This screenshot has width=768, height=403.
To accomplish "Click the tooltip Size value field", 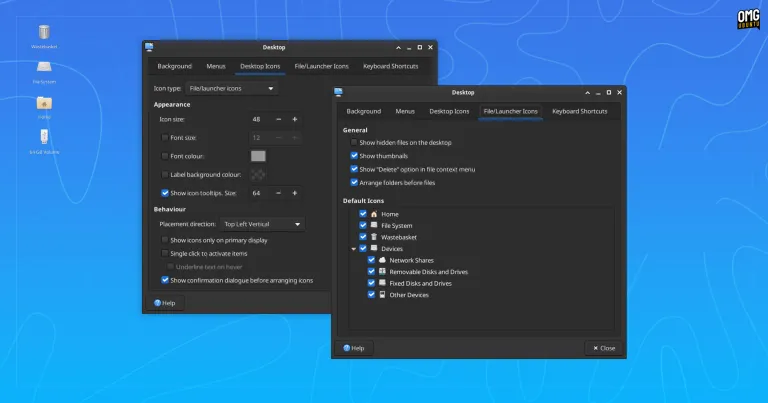I will point(261,193).
